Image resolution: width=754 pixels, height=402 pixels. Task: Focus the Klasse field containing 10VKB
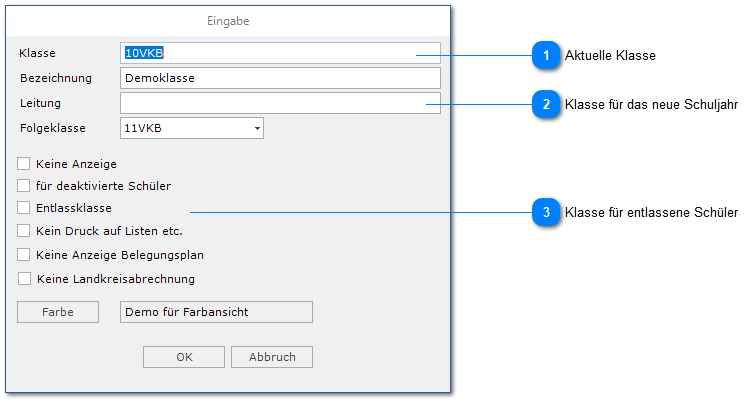[x=280, y=53]
